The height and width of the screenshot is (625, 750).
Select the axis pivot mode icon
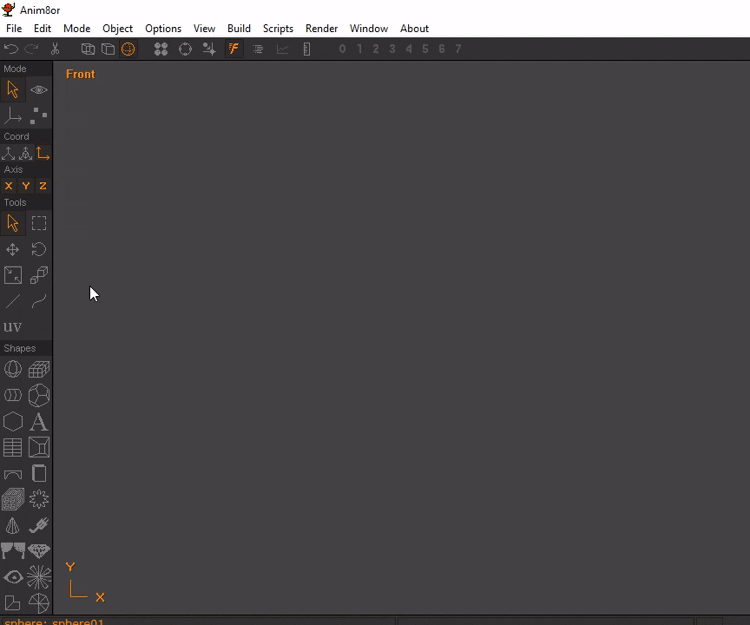[x=12, y=115]
